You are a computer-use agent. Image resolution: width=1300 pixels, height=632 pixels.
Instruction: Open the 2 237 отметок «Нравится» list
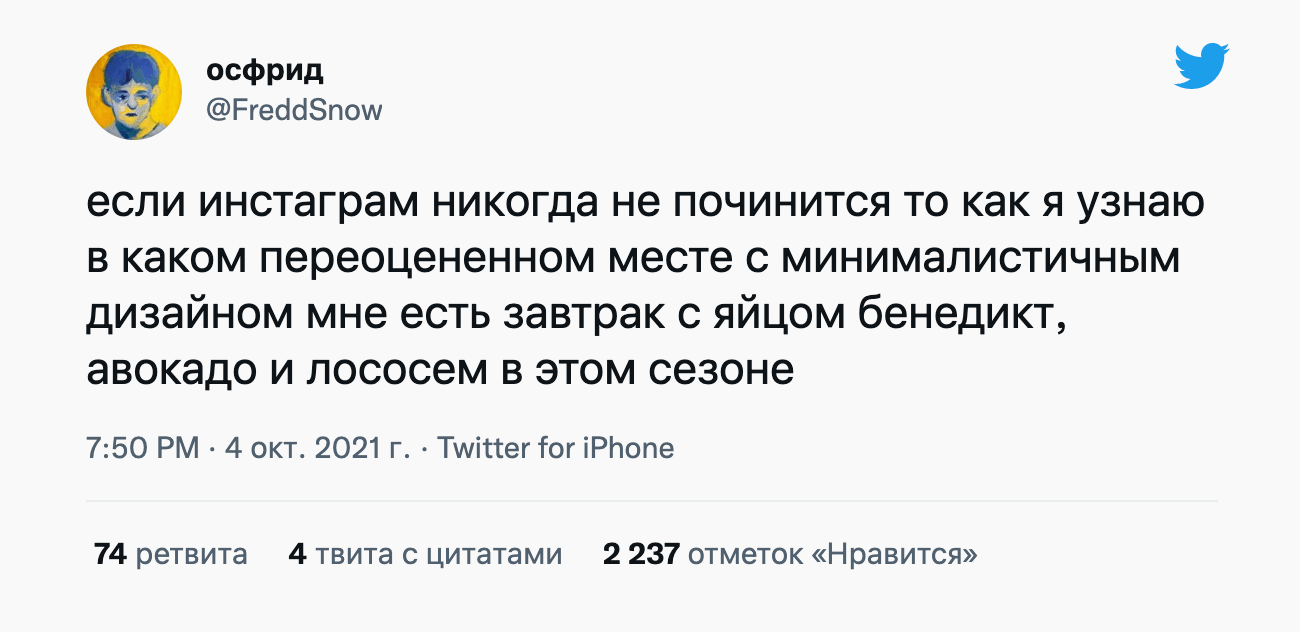click(790, 553)
